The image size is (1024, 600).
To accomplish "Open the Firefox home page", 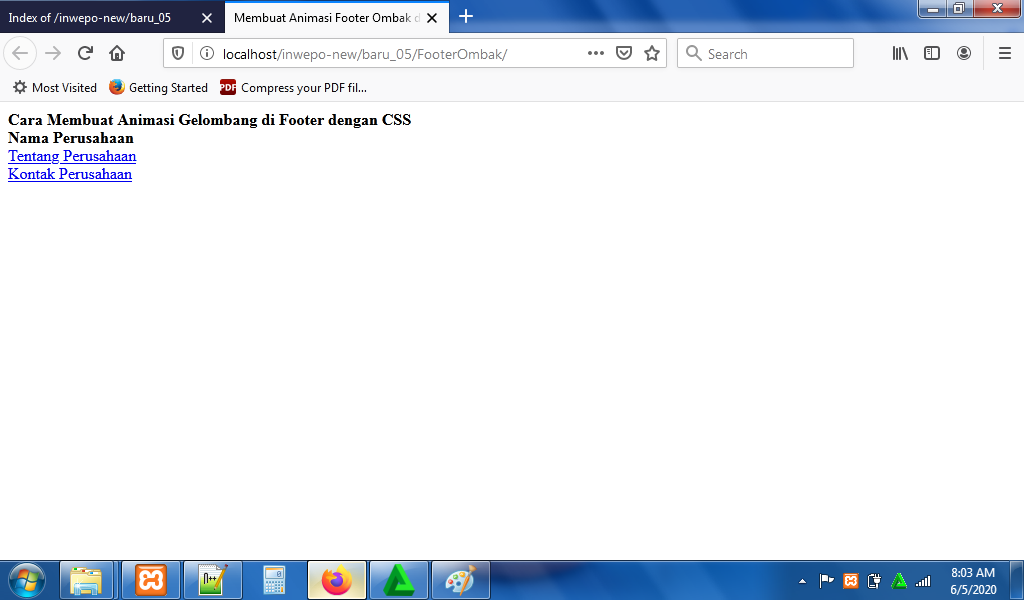I will pyautogui.click(x=117, y=53).
